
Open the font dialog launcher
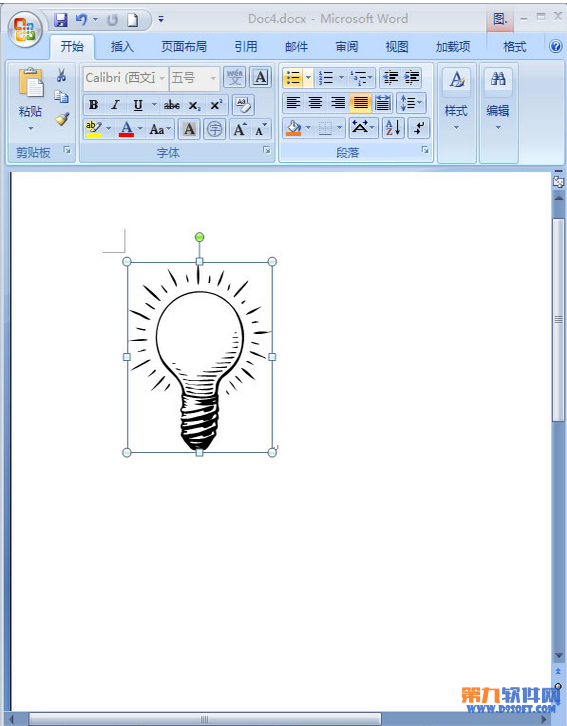coord(267,150)
